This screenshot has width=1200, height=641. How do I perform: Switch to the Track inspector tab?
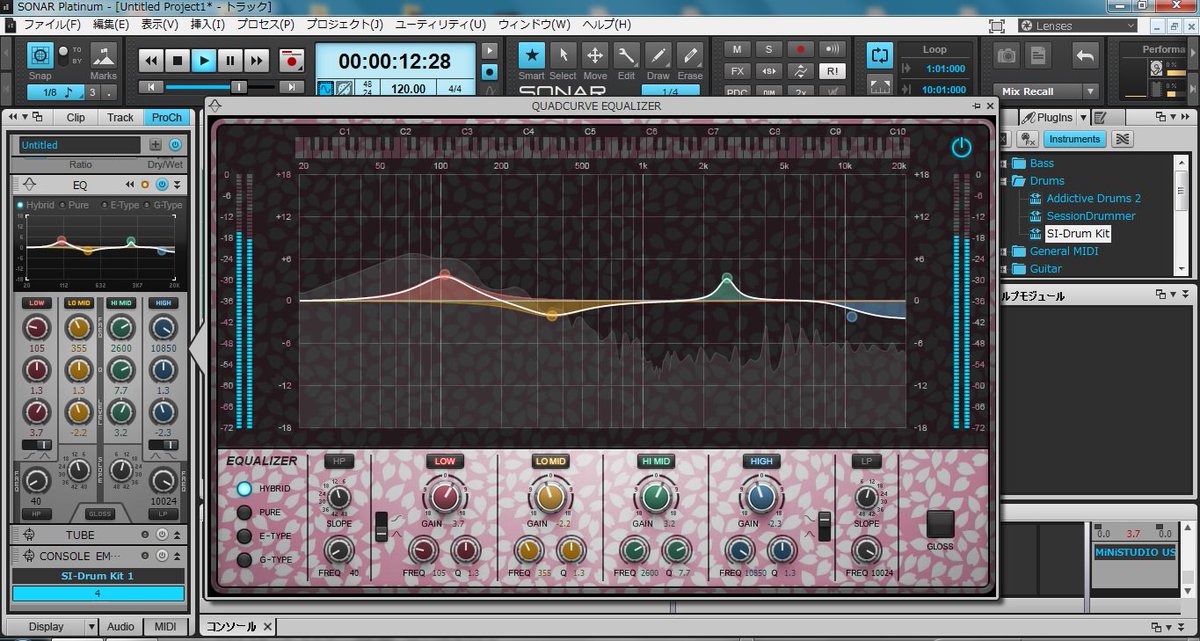pyautogui.click(x=120, y=117)
